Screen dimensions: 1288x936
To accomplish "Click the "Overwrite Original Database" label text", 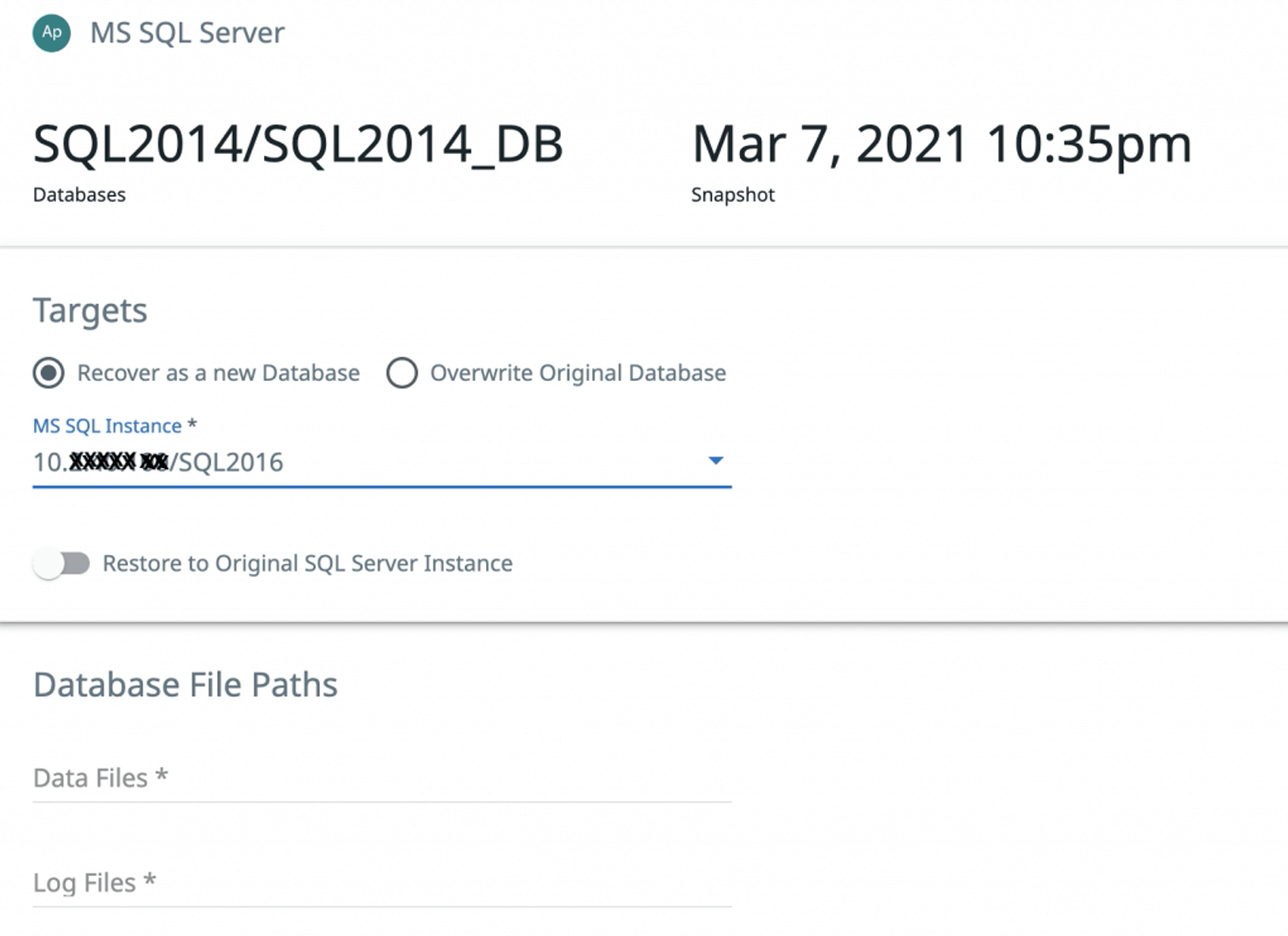I will tap(578, 373).
